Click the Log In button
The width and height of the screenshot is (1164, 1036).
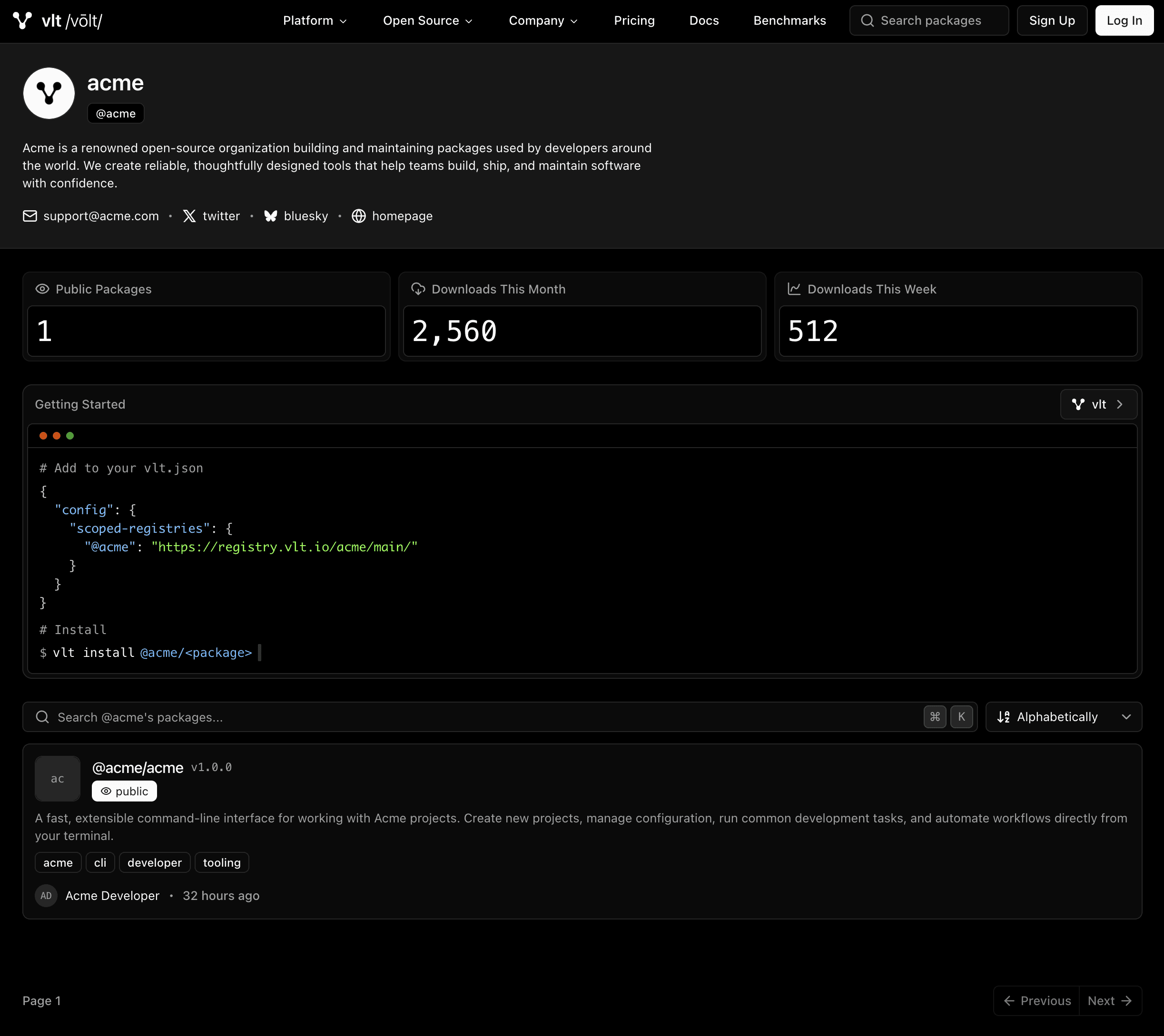tap(1124, 20)
